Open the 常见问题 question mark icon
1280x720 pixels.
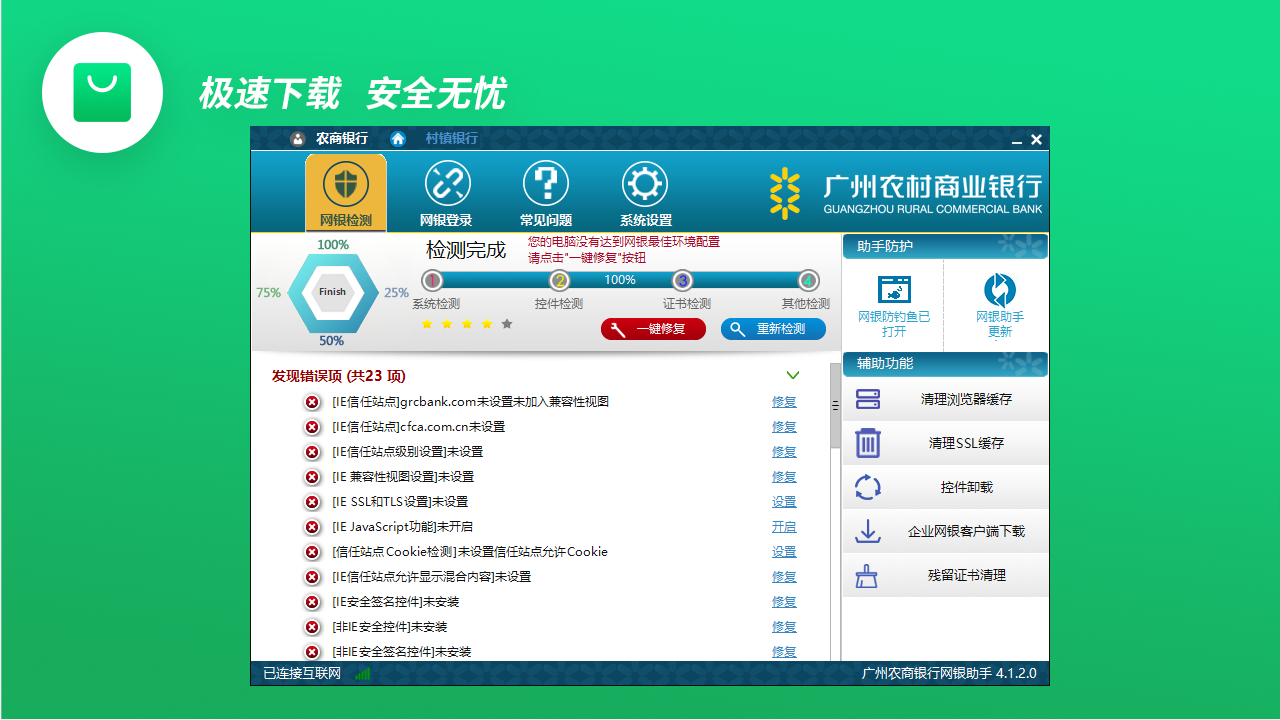[546, 184]
